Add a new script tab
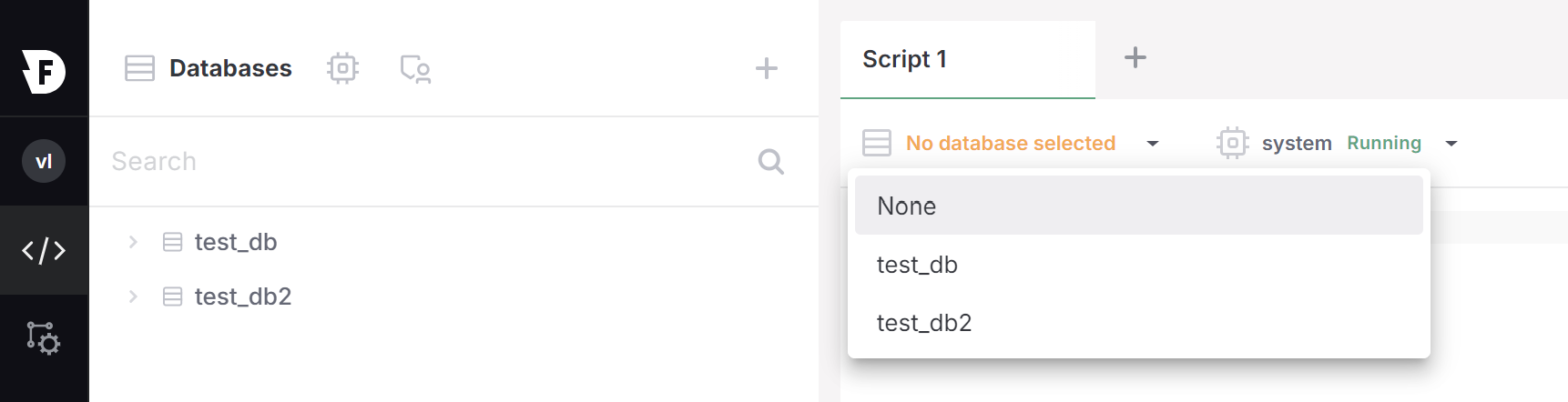The image size is (1568, 402). click(x=1135, y=57)
